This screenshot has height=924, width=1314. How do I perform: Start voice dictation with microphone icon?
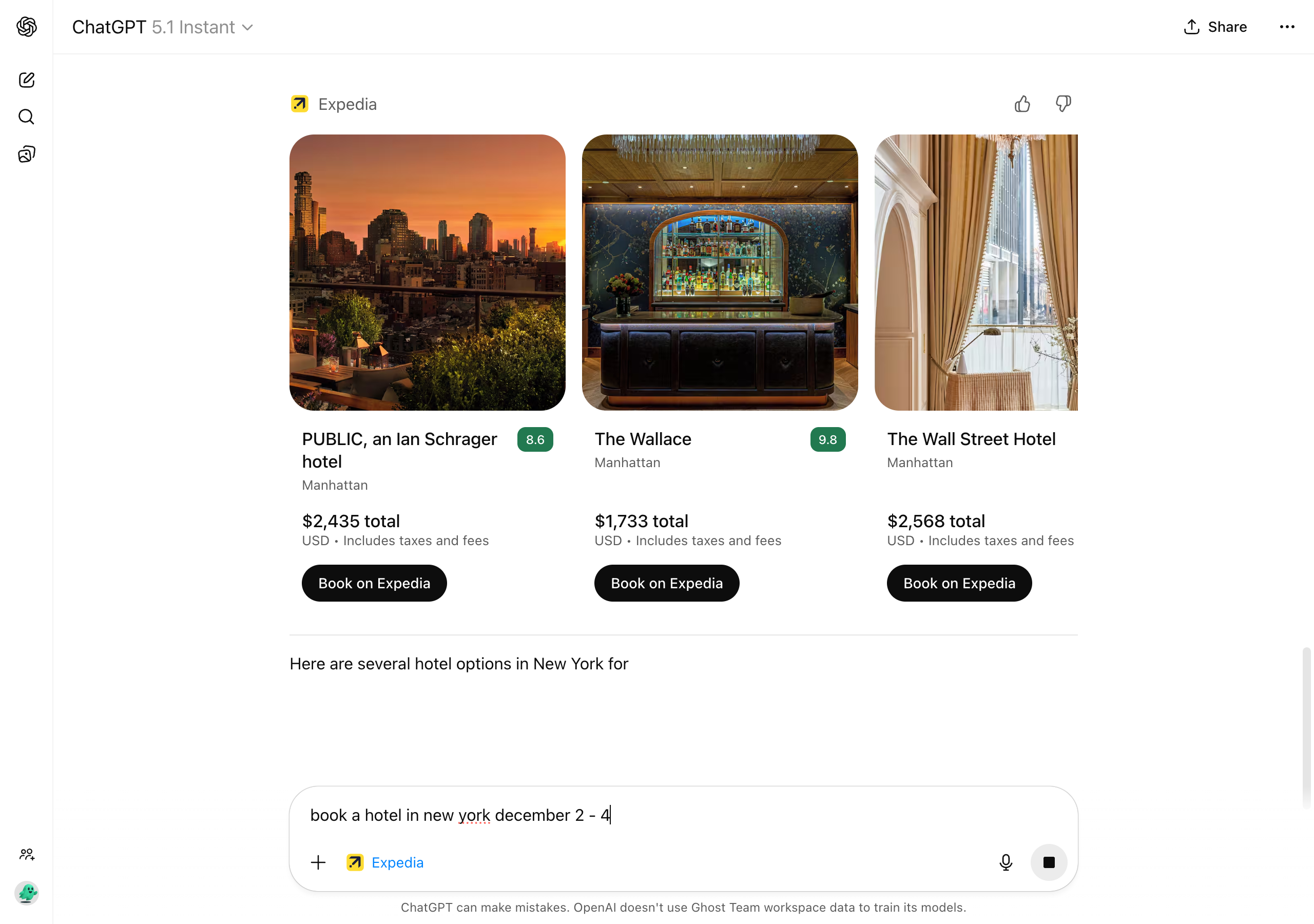tap(1006, 862)
